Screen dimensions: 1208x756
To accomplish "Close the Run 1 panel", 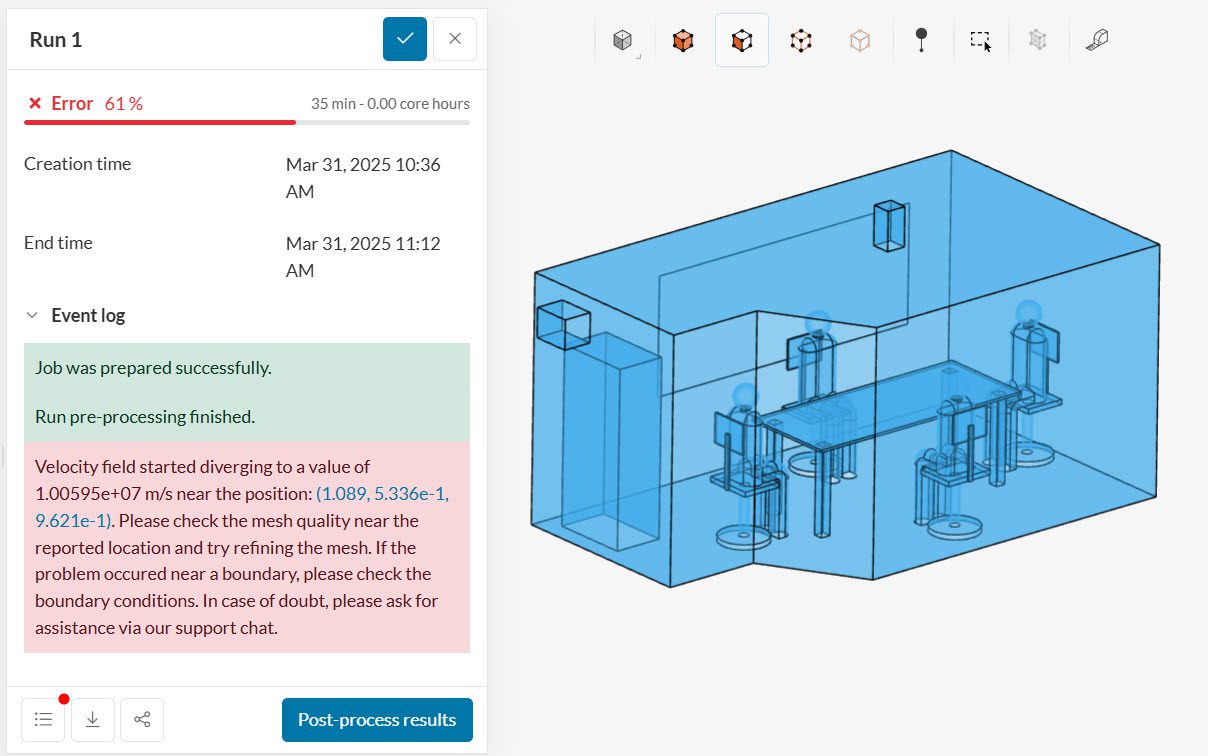I will coord(455,39).
